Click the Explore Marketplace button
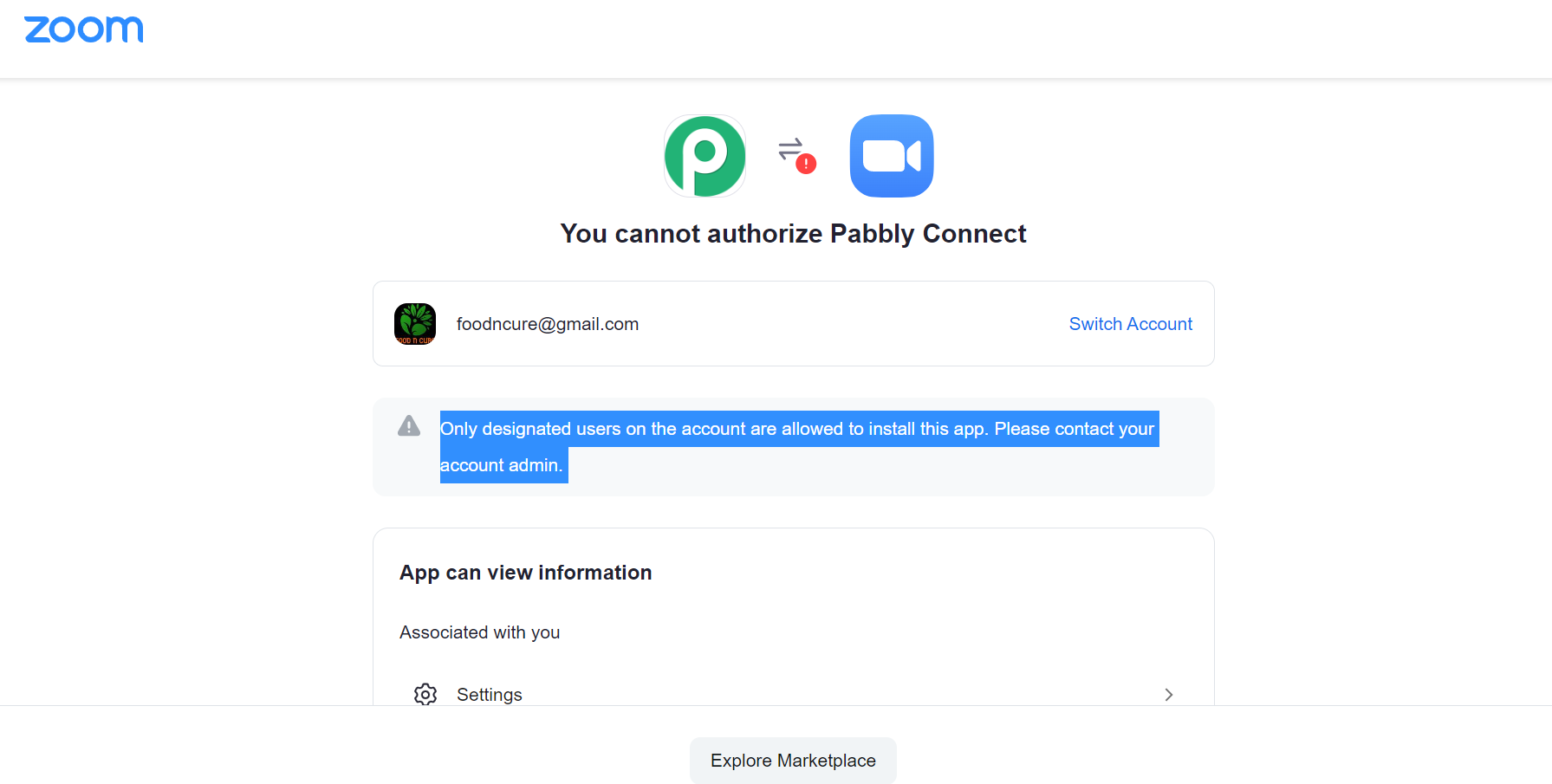 point(793,761)
